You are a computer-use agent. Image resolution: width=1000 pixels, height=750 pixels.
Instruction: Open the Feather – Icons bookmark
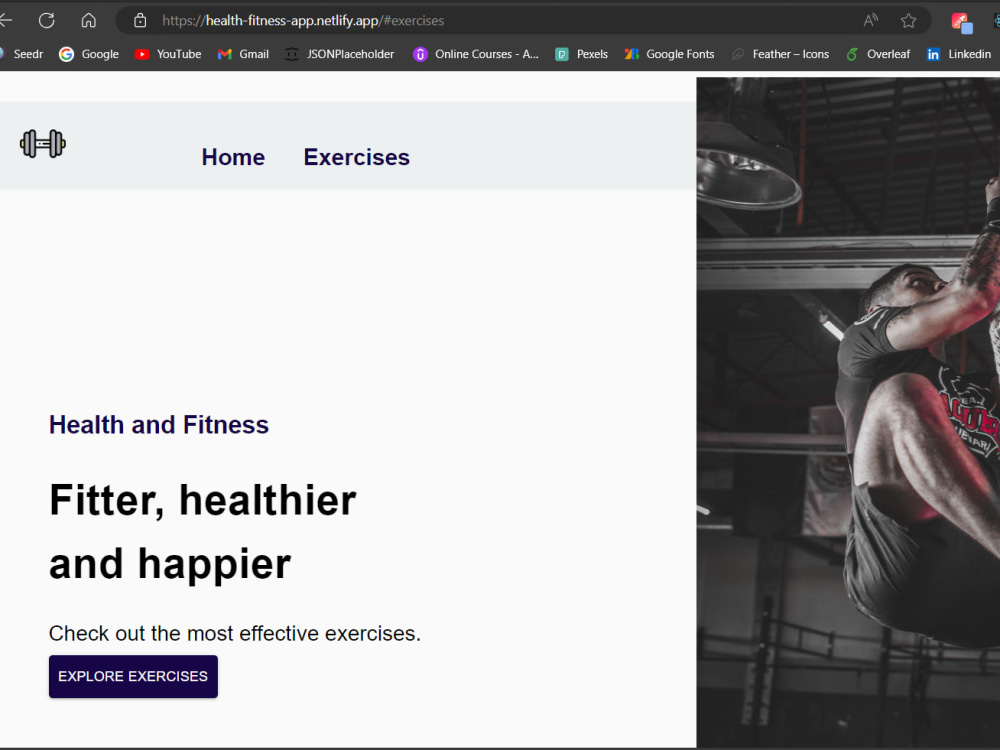(780, 54)
